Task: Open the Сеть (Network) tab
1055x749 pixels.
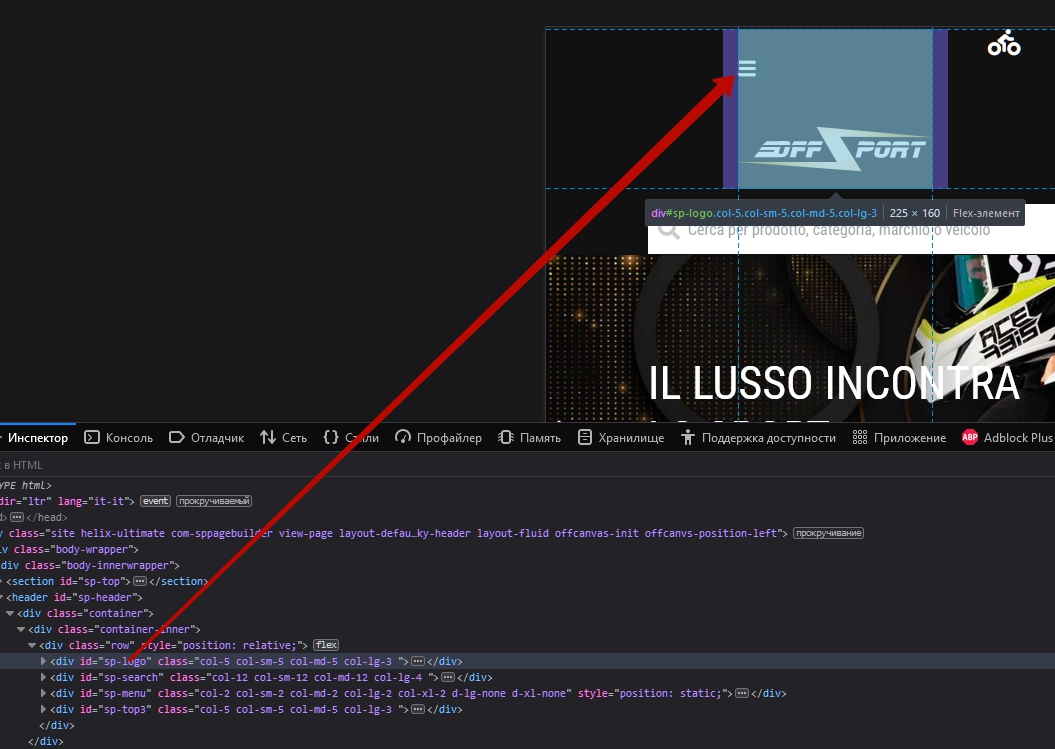Action: coord(283,437)
